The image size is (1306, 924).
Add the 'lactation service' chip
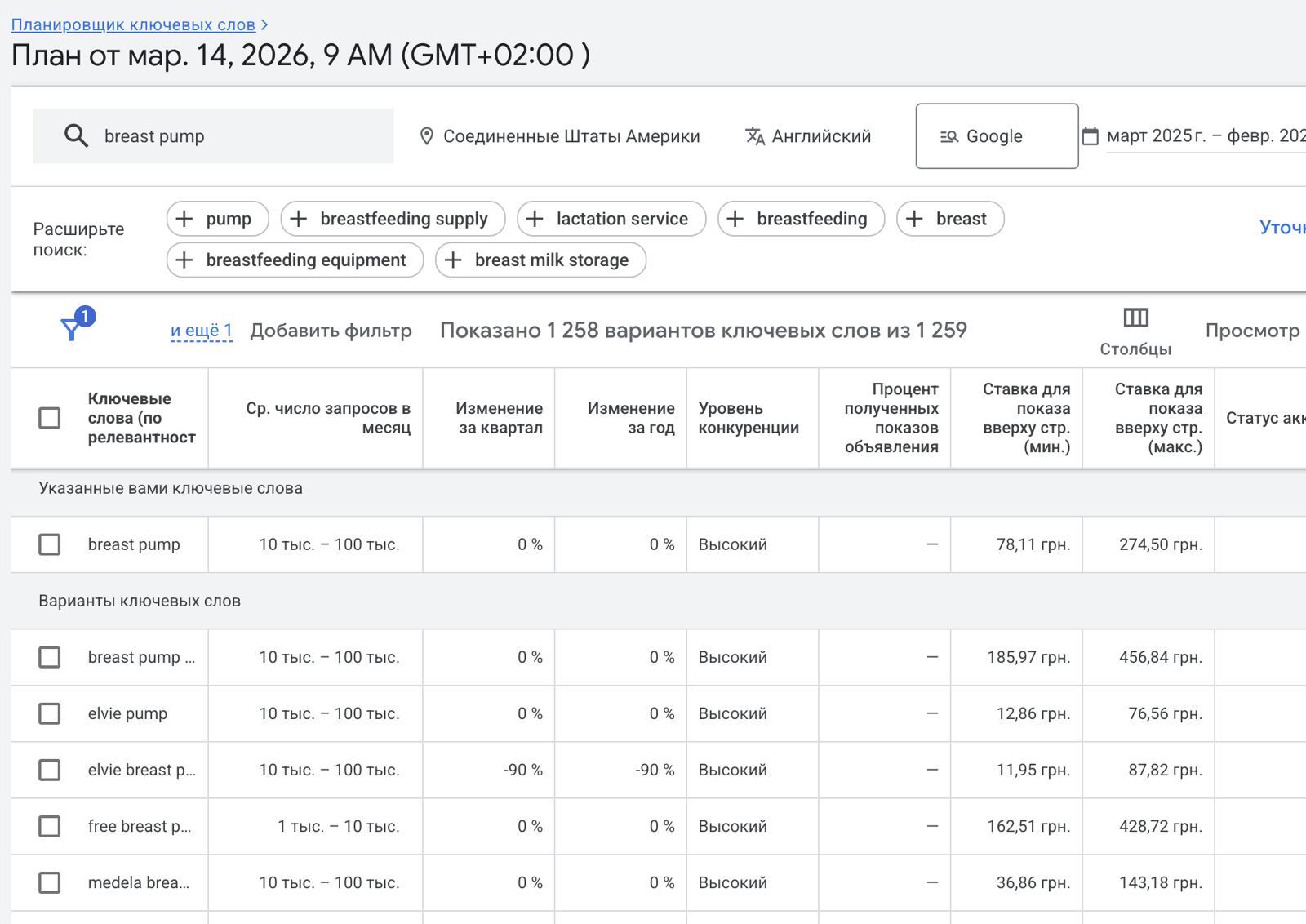coord(611,219)
